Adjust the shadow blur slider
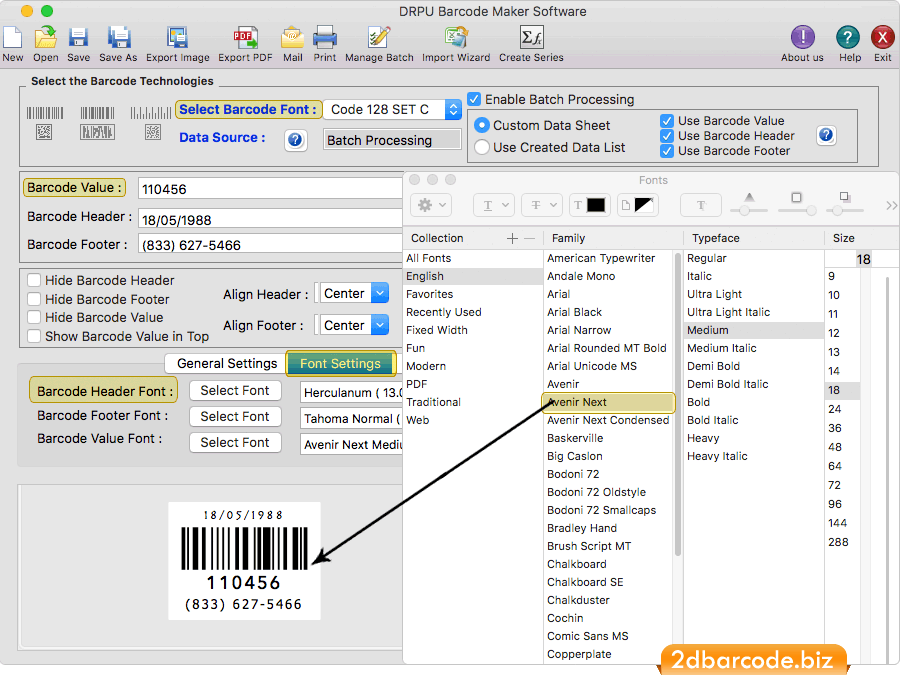 [811, 211]
